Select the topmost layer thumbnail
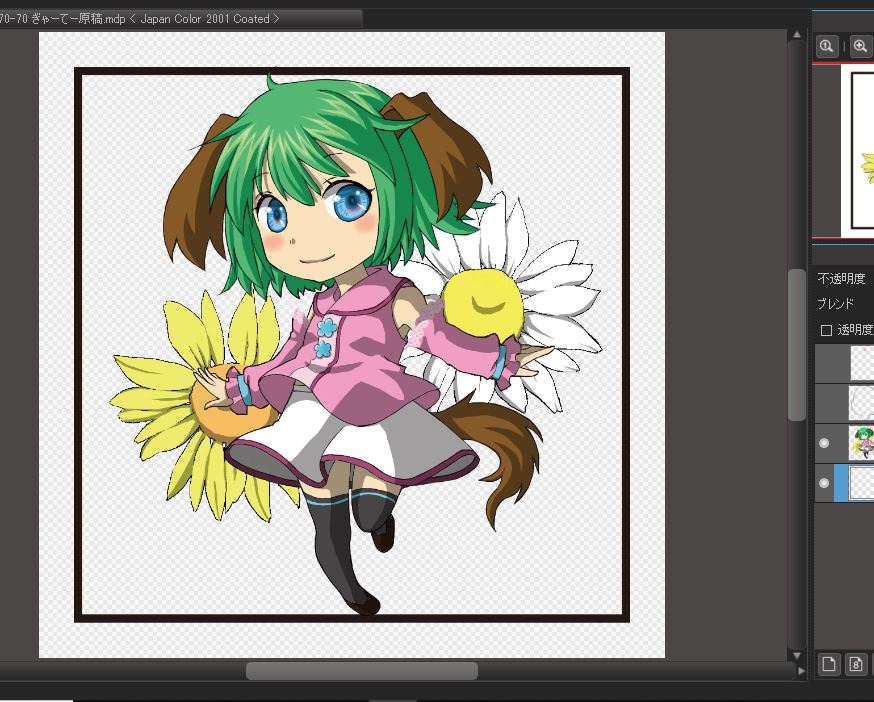 (862, 364)
